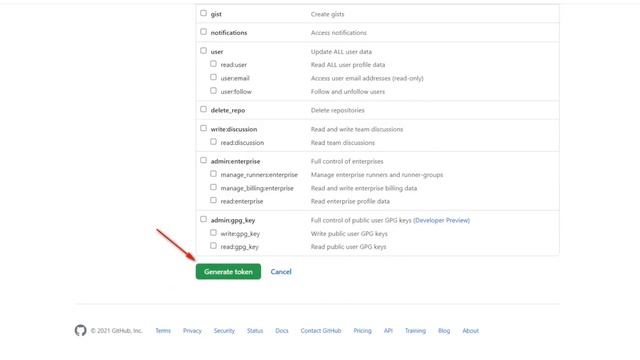Open Status footer link

tap(255, 331)
